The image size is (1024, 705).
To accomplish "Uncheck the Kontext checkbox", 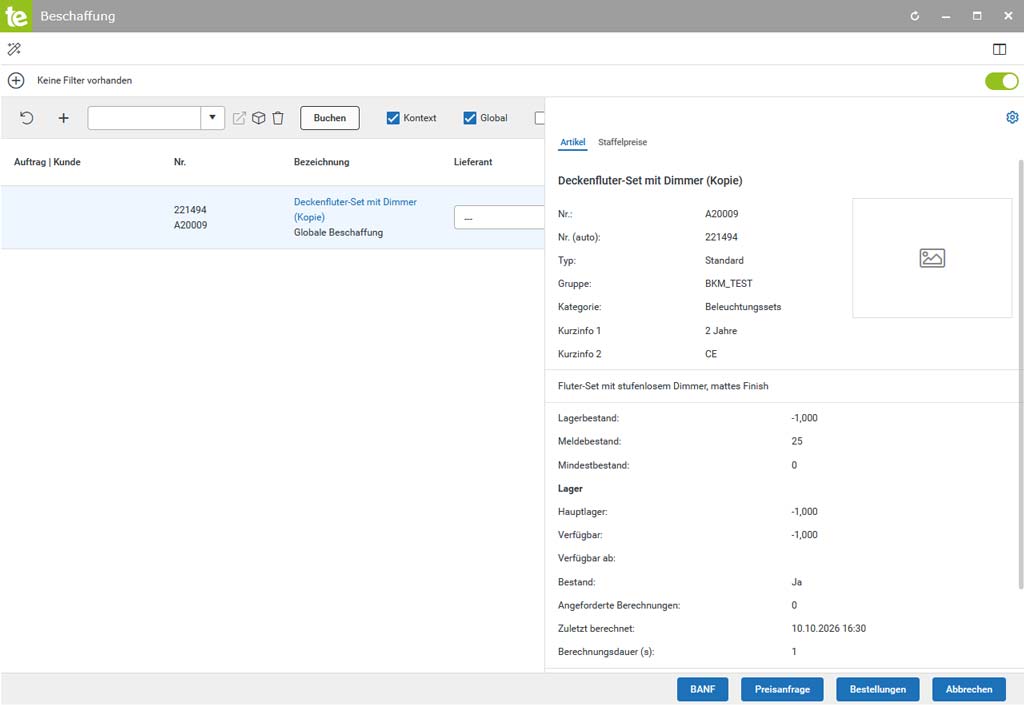I will [392, 118].
